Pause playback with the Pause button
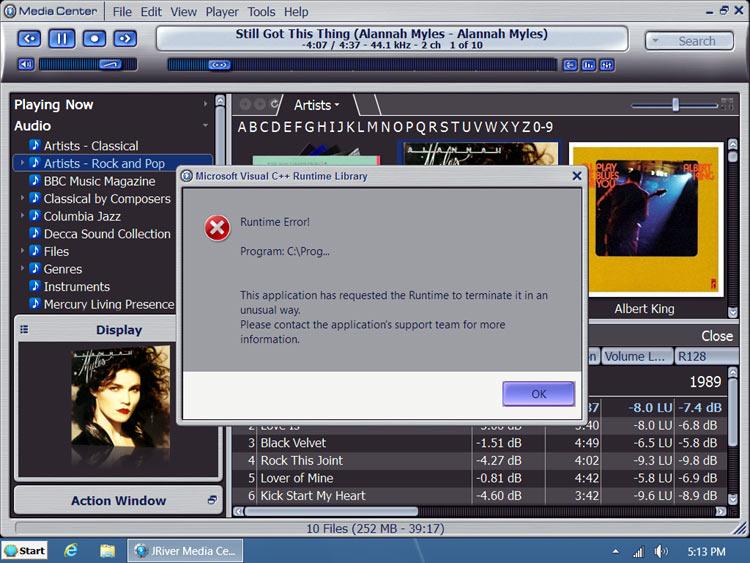The width and height of the screenshot is (750, 563). (62, 39)
